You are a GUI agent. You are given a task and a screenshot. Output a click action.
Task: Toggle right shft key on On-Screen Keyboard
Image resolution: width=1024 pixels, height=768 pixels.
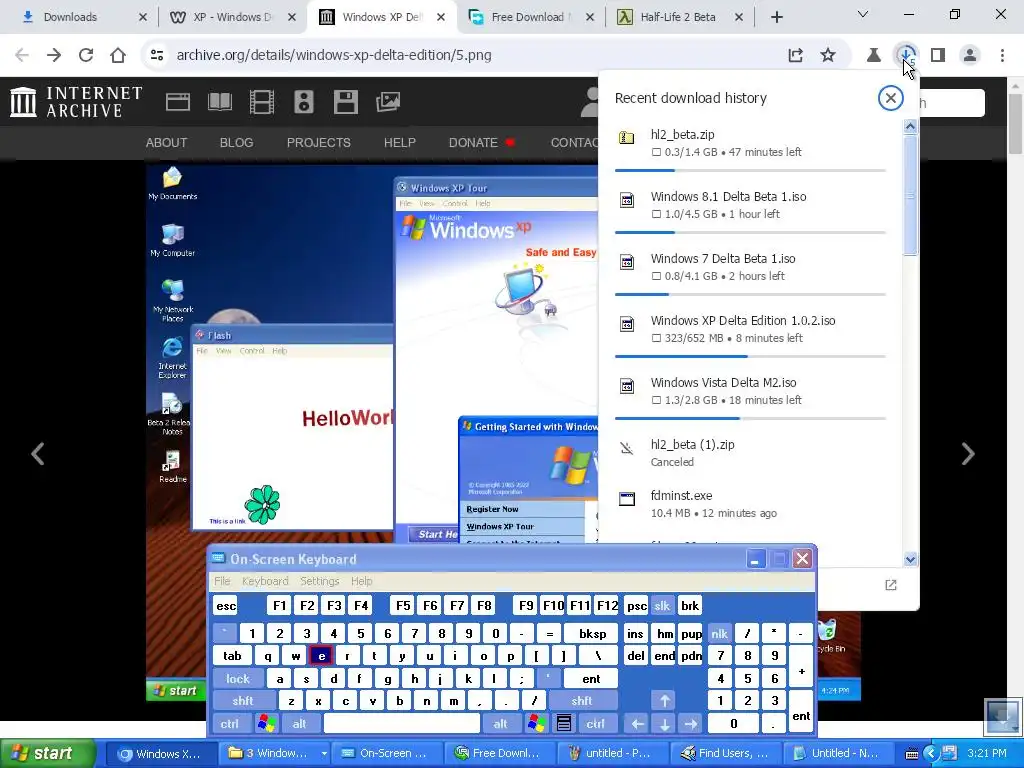click(581, 701)
